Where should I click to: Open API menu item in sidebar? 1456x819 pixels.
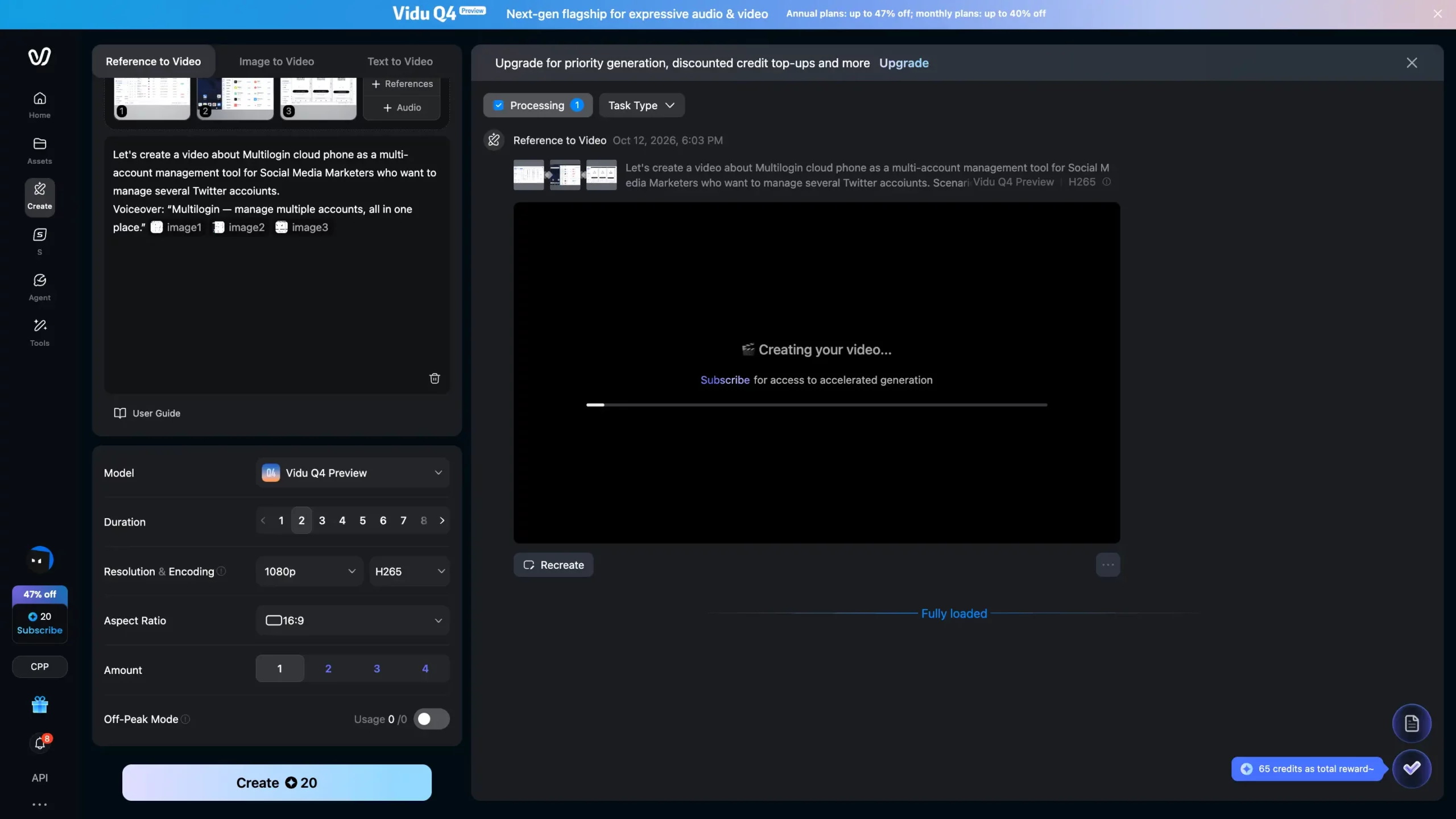pyautogui.click(x=39, y=777)
